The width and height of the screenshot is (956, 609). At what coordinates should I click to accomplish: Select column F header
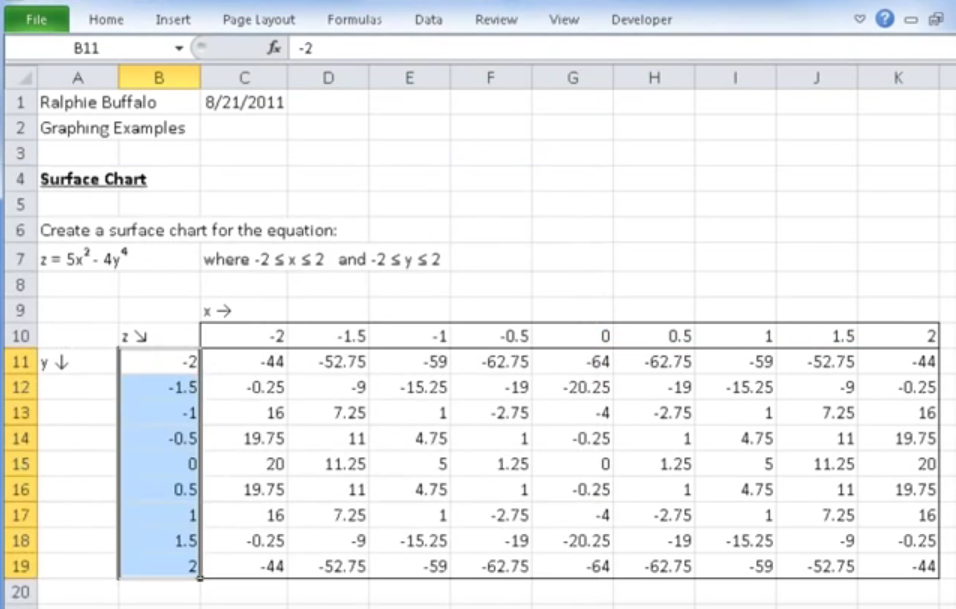(491, 77)
